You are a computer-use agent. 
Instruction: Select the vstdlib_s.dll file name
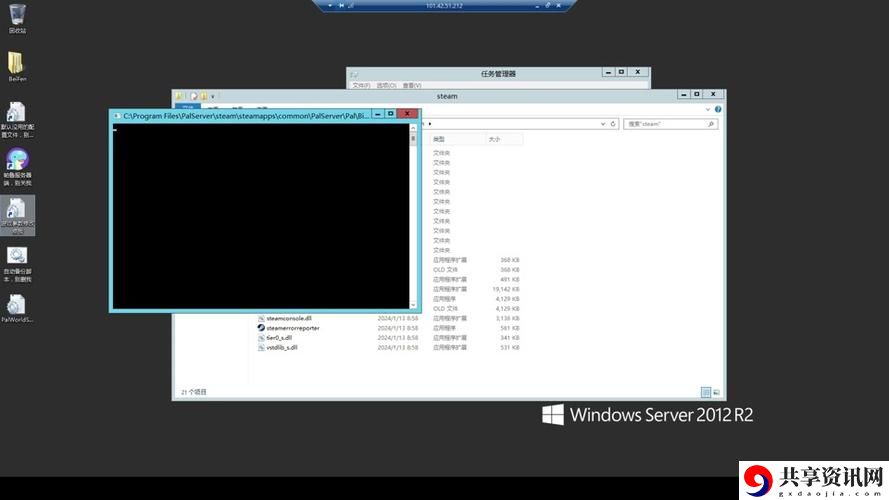click(282, 347)
